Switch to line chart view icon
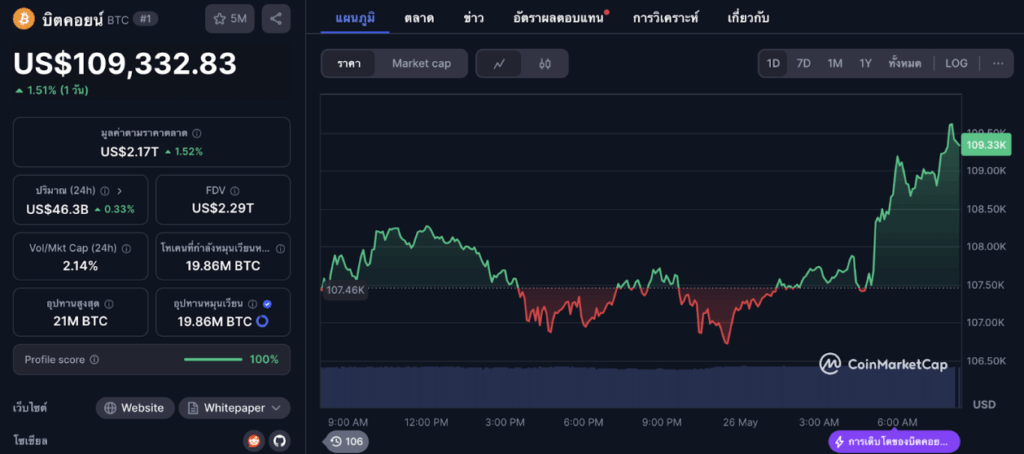 [500, 64]
